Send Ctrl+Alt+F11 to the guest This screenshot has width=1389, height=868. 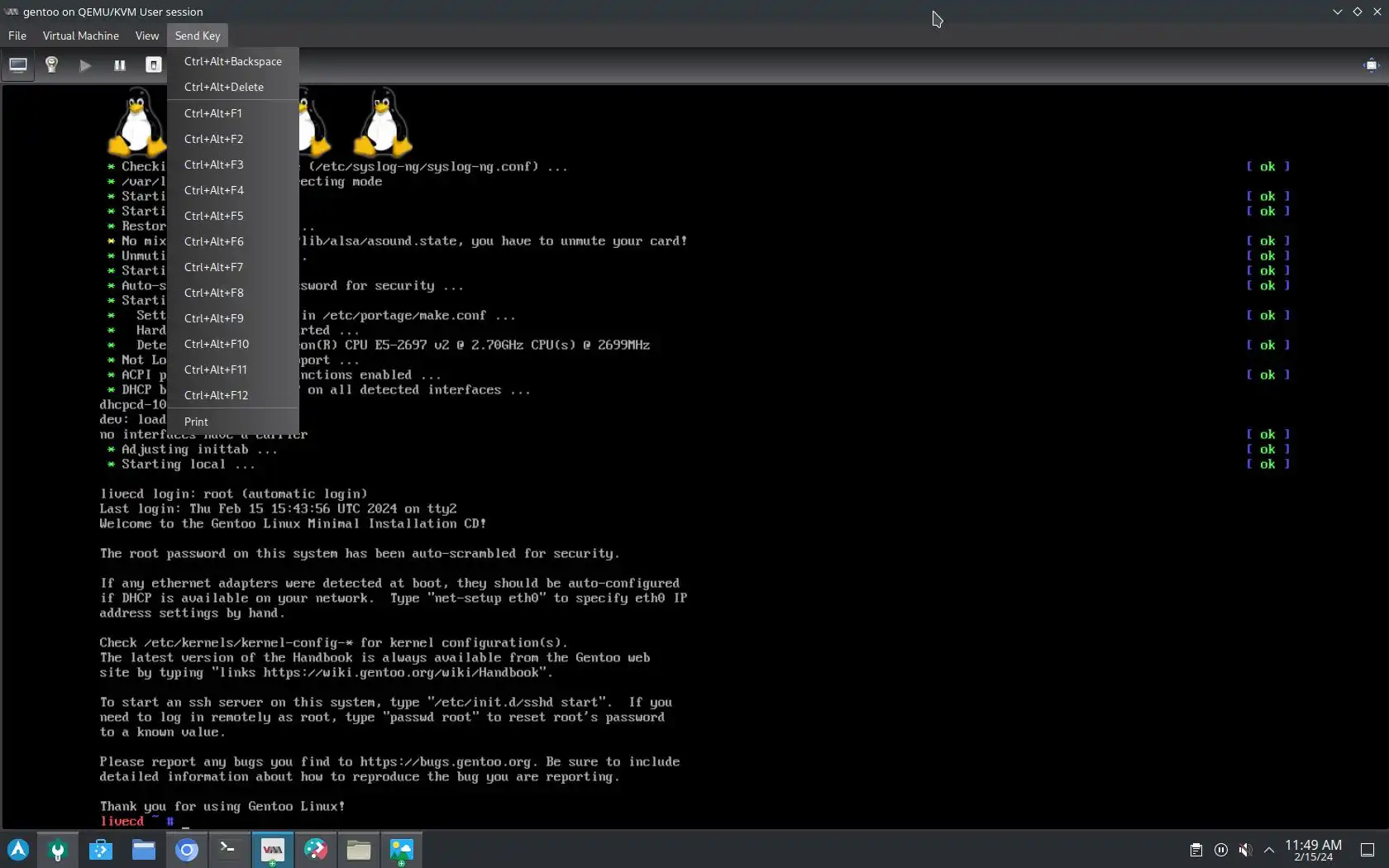click(x=233, y=370)
